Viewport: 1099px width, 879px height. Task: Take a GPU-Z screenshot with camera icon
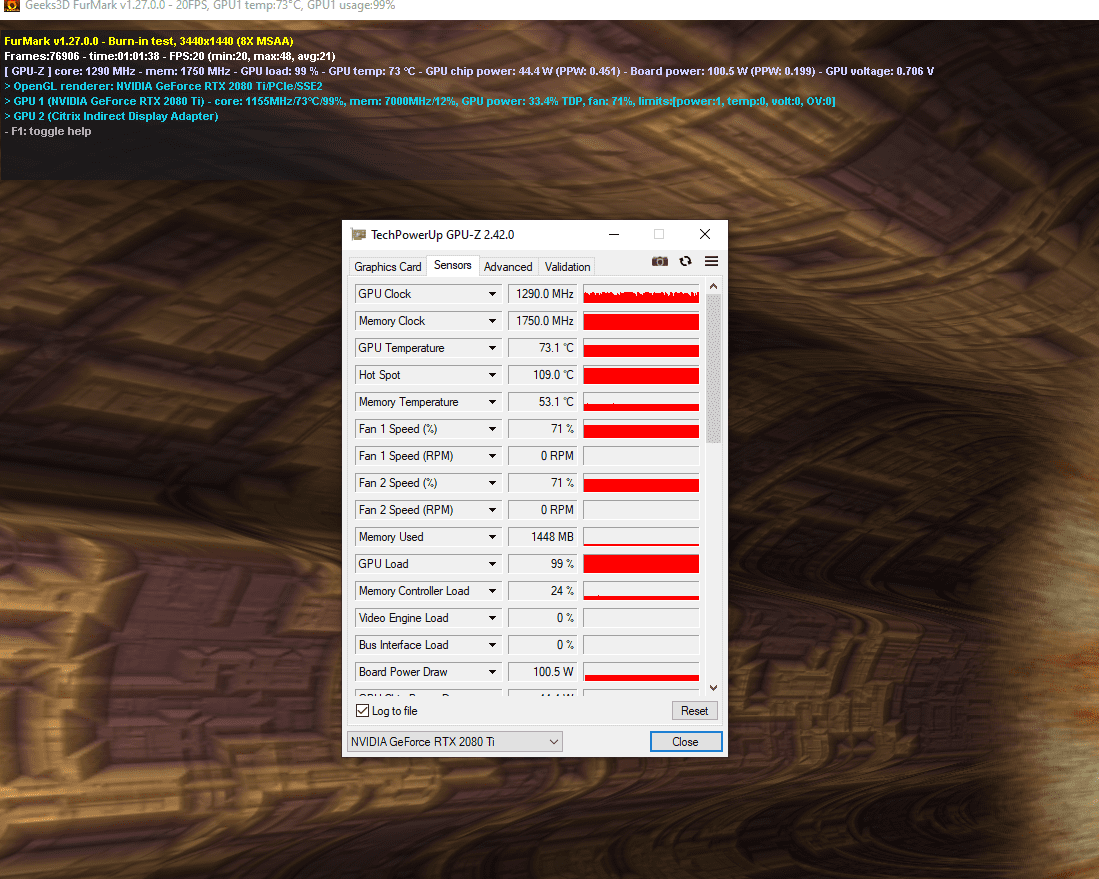point(660,261)
